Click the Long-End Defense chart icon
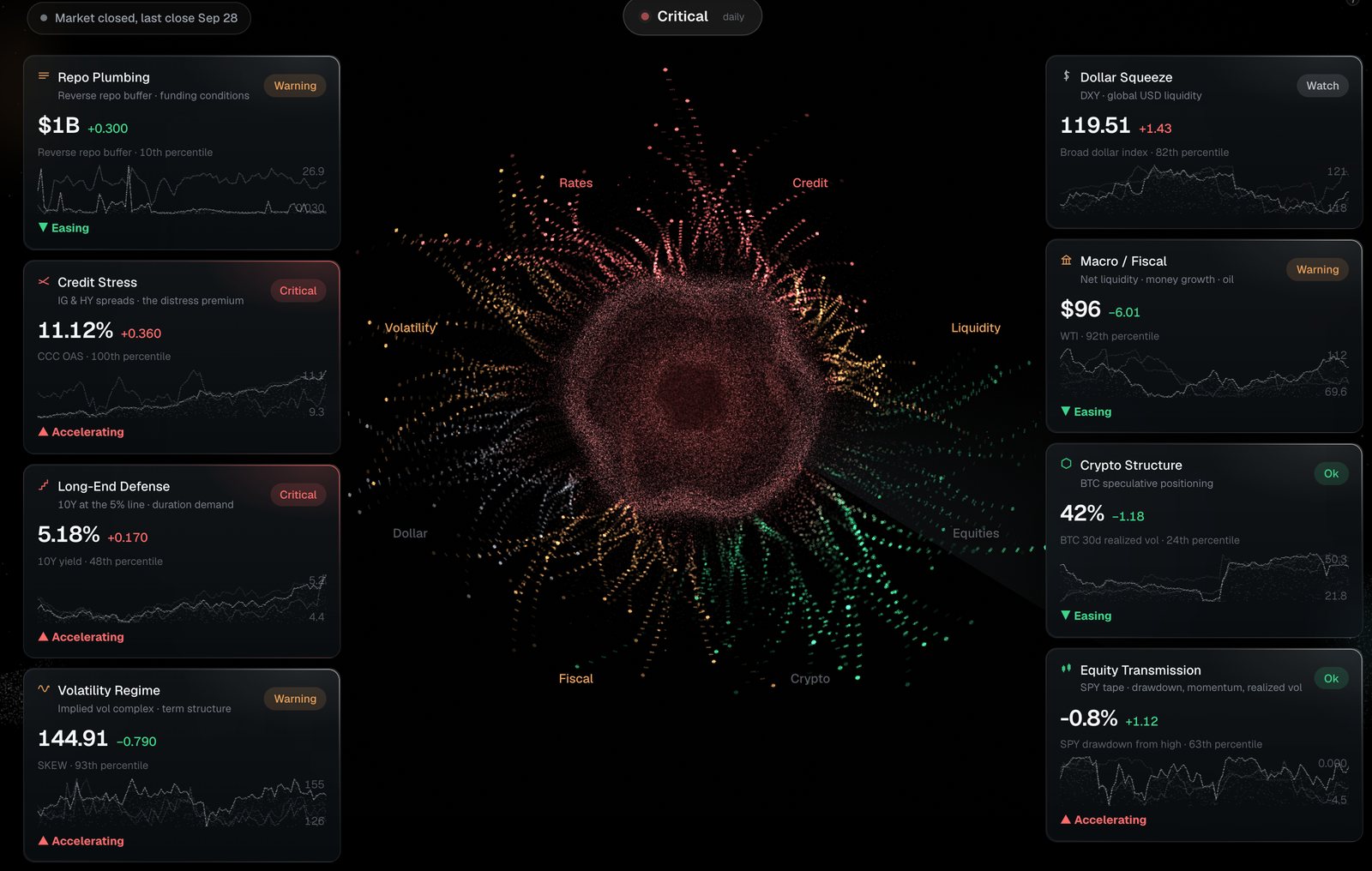 pyautogui.click(x=44, y=485)
